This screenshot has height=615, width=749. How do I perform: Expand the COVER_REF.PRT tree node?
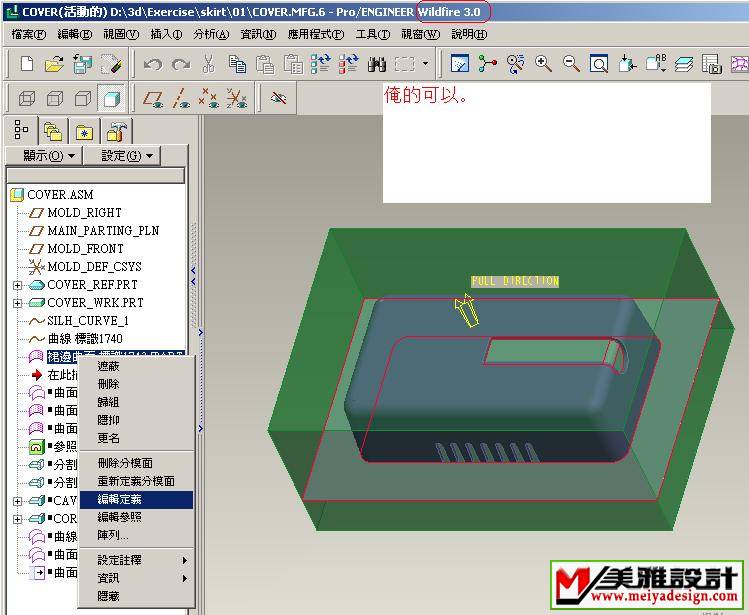click(x=17, y=285)
